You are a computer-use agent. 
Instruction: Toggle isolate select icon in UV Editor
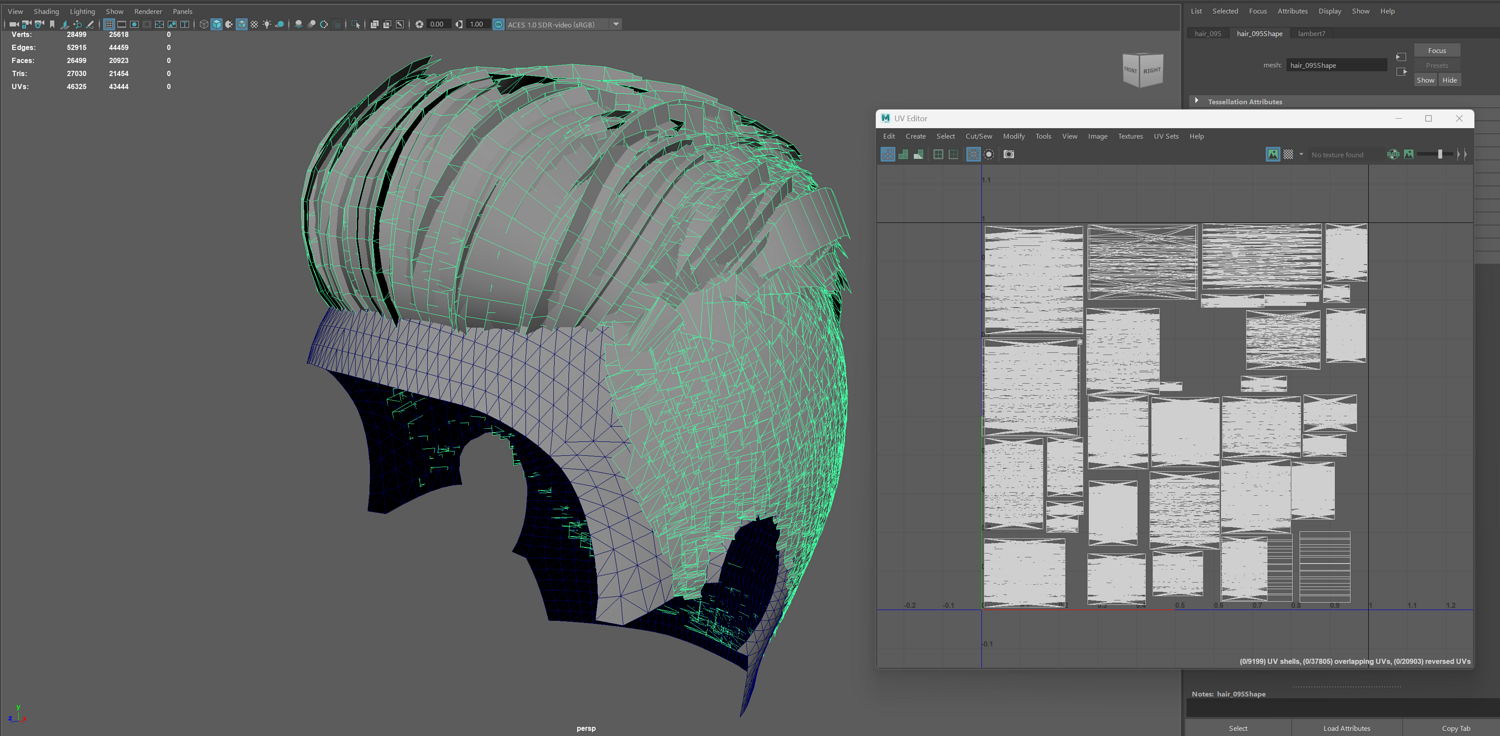click(x=973, y=154)
